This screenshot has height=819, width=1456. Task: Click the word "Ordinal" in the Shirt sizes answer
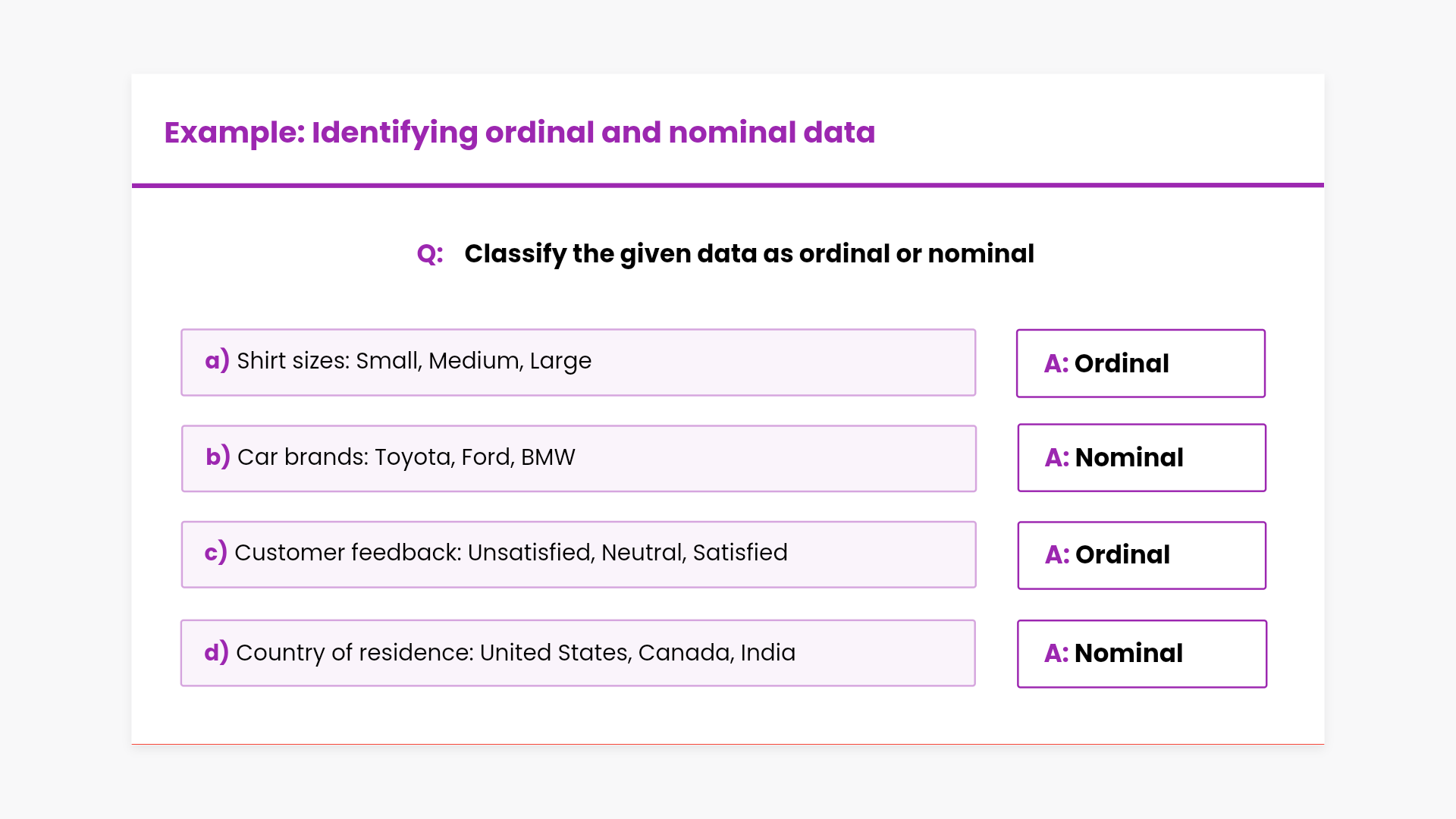coord(1122,364)
